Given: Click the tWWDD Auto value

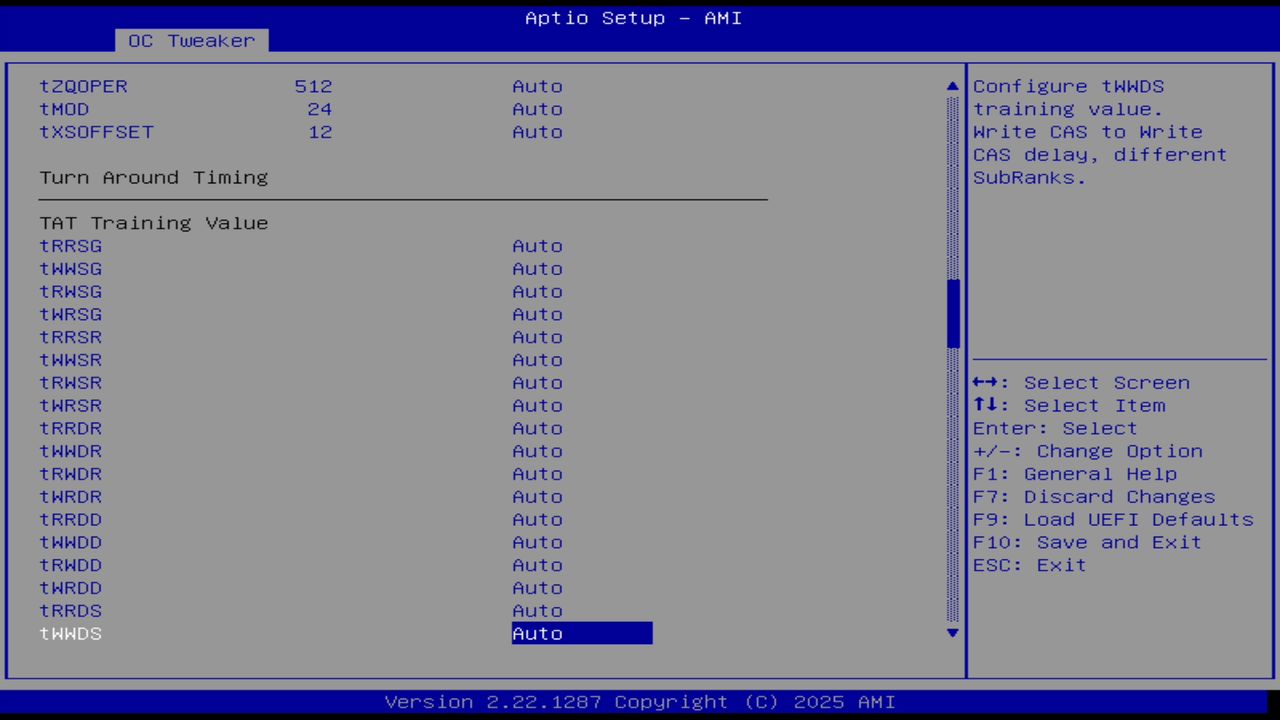Looking at the screenshot, I should 537,542.
